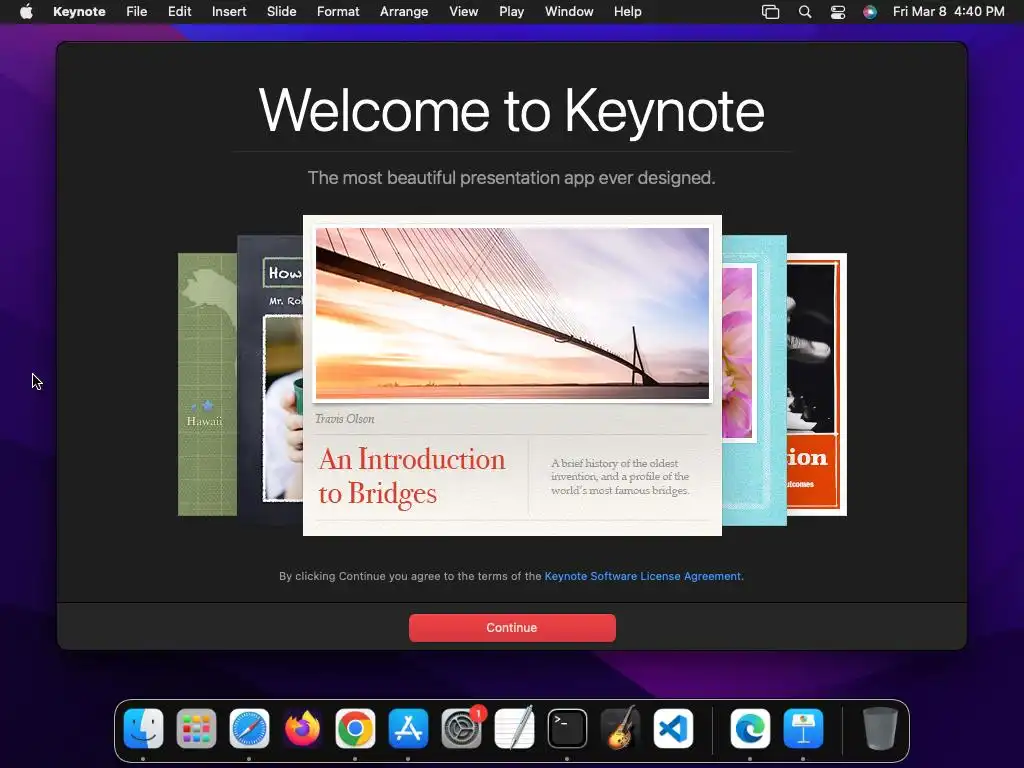Viewport: 1024px width, 768px height.
Task: Open the Play menu
Action: pos(511,12)
